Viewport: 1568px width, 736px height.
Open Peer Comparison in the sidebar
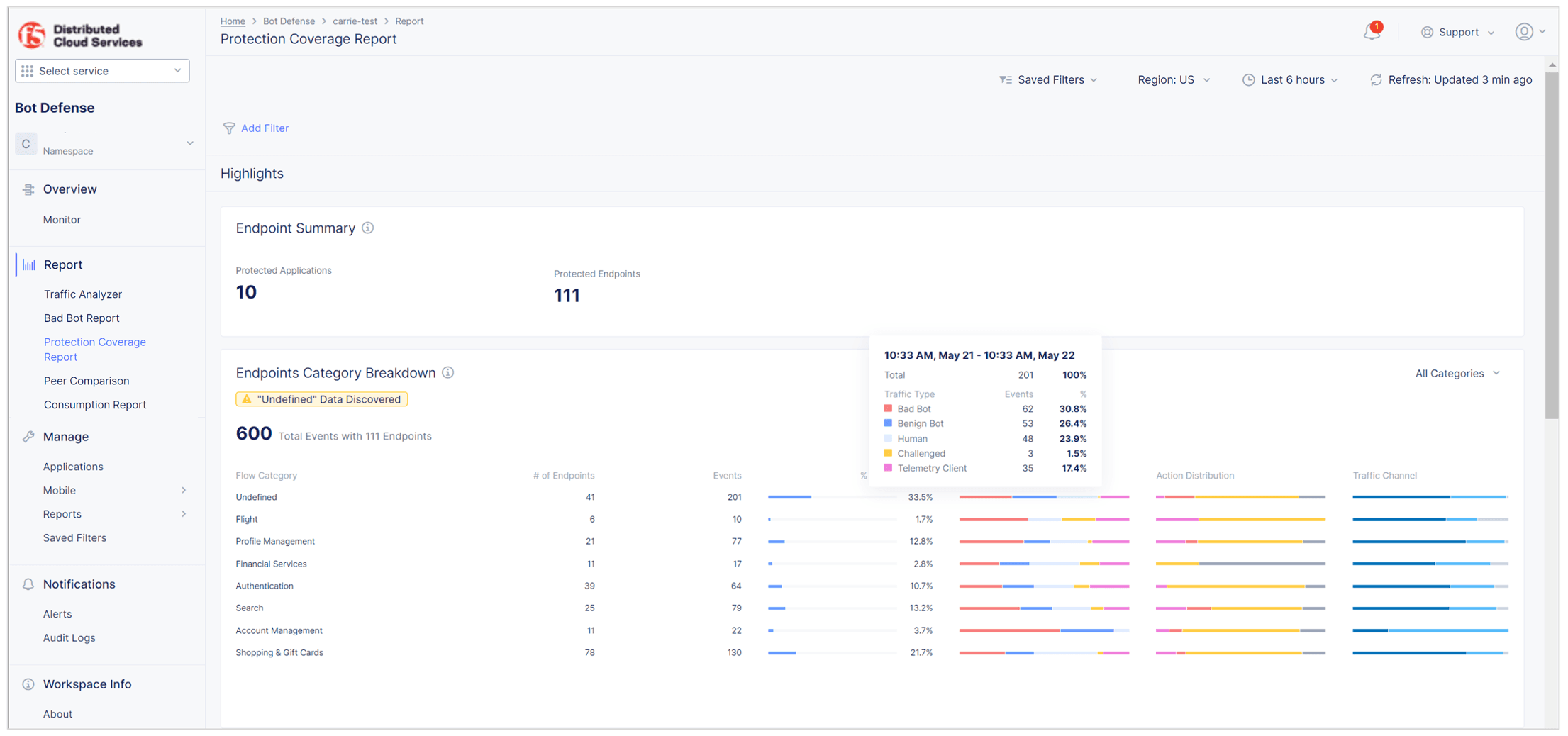(x=87, y=381)
